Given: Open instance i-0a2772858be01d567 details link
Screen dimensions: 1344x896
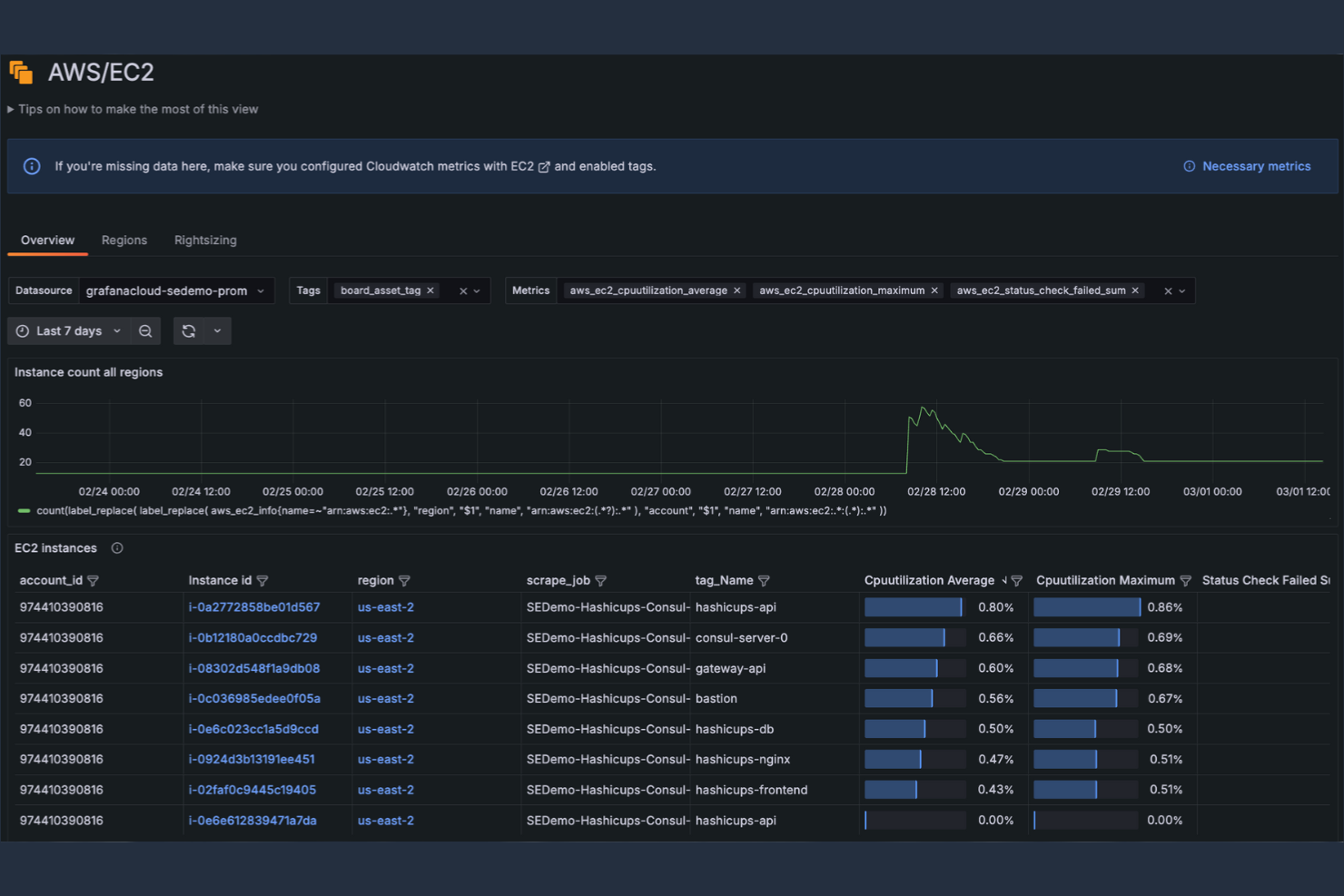Looking at the screenshot, I should pyautogui.click(x=254, y=606).
